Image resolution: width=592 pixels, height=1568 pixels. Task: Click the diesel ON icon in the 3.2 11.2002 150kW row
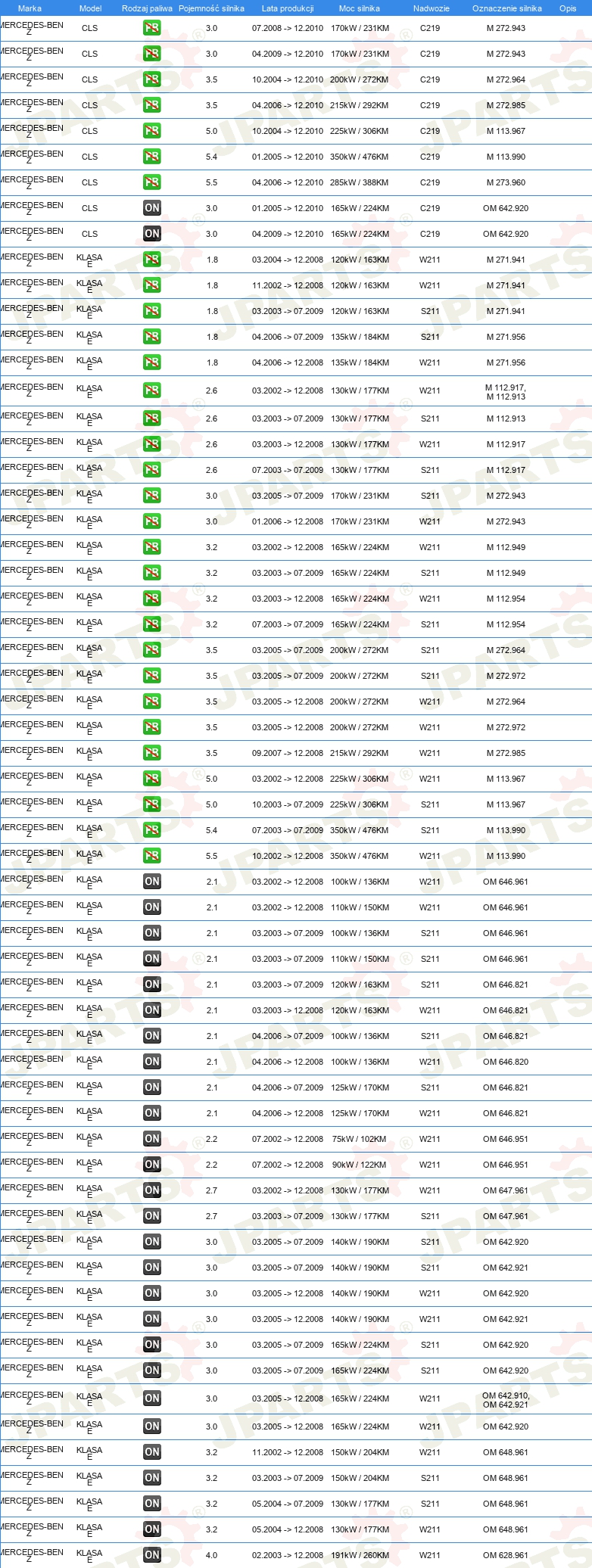pyautogui.click(x=152, y=1452)
